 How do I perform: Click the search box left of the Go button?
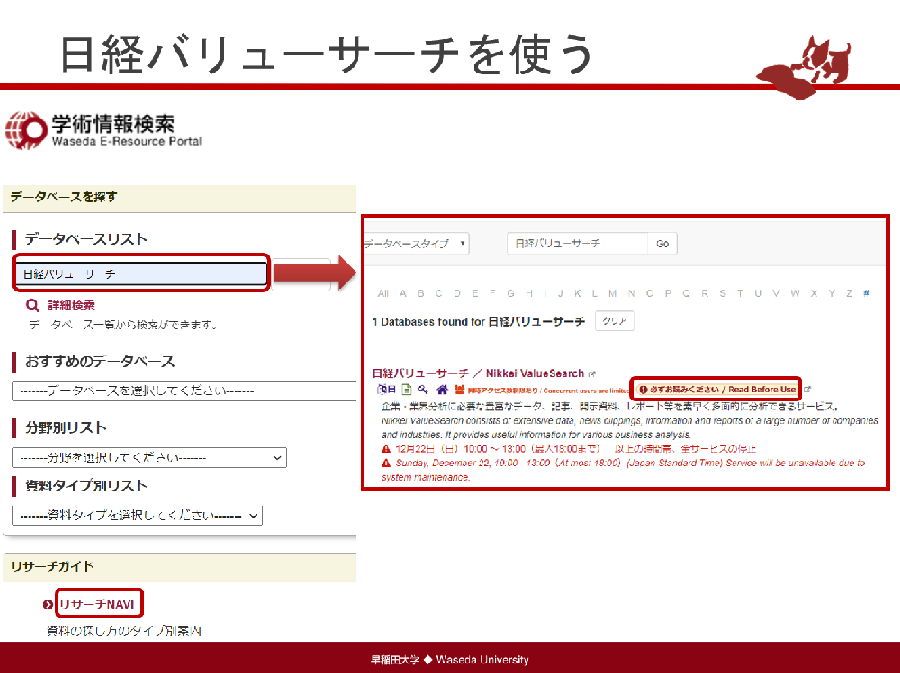coord(577,243)
